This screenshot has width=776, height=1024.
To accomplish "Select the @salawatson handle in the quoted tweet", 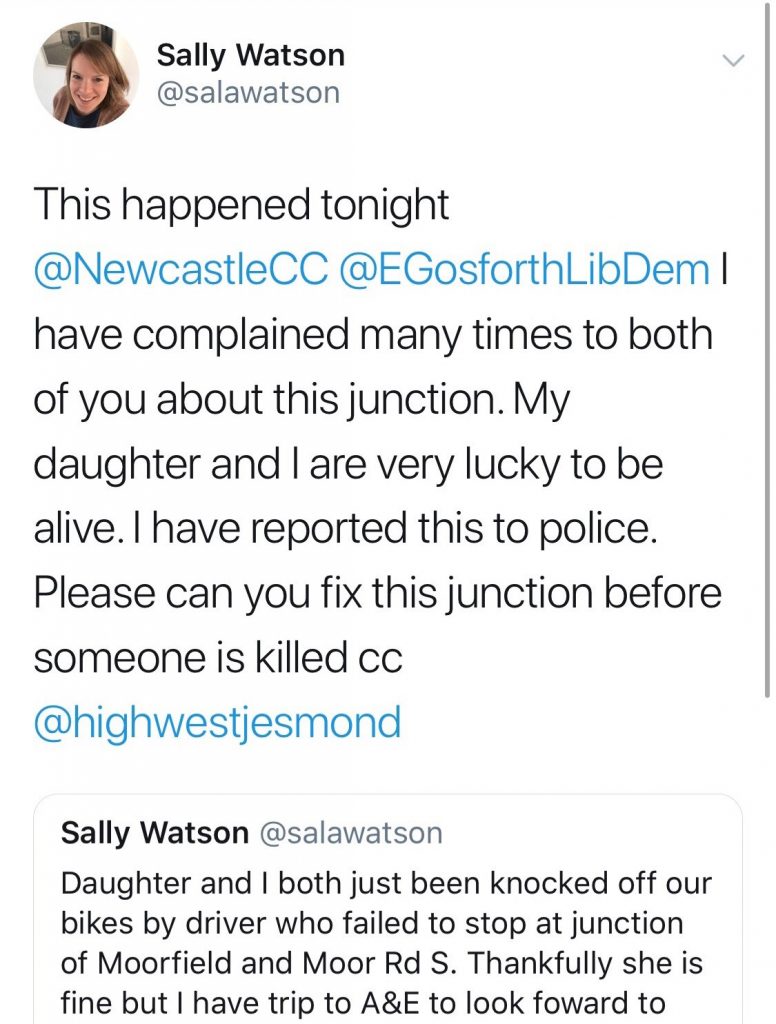I will (x=350, y=833).
